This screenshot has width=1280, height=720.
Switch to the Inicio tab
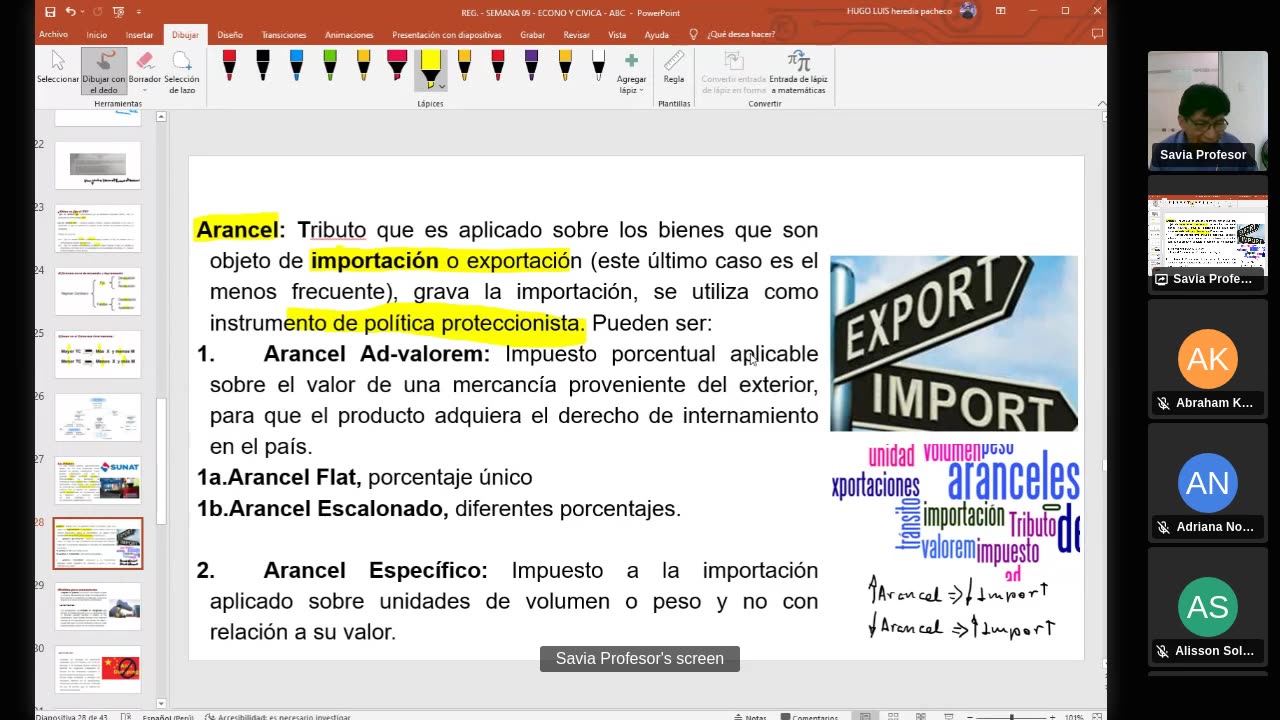tap(97, 34)
